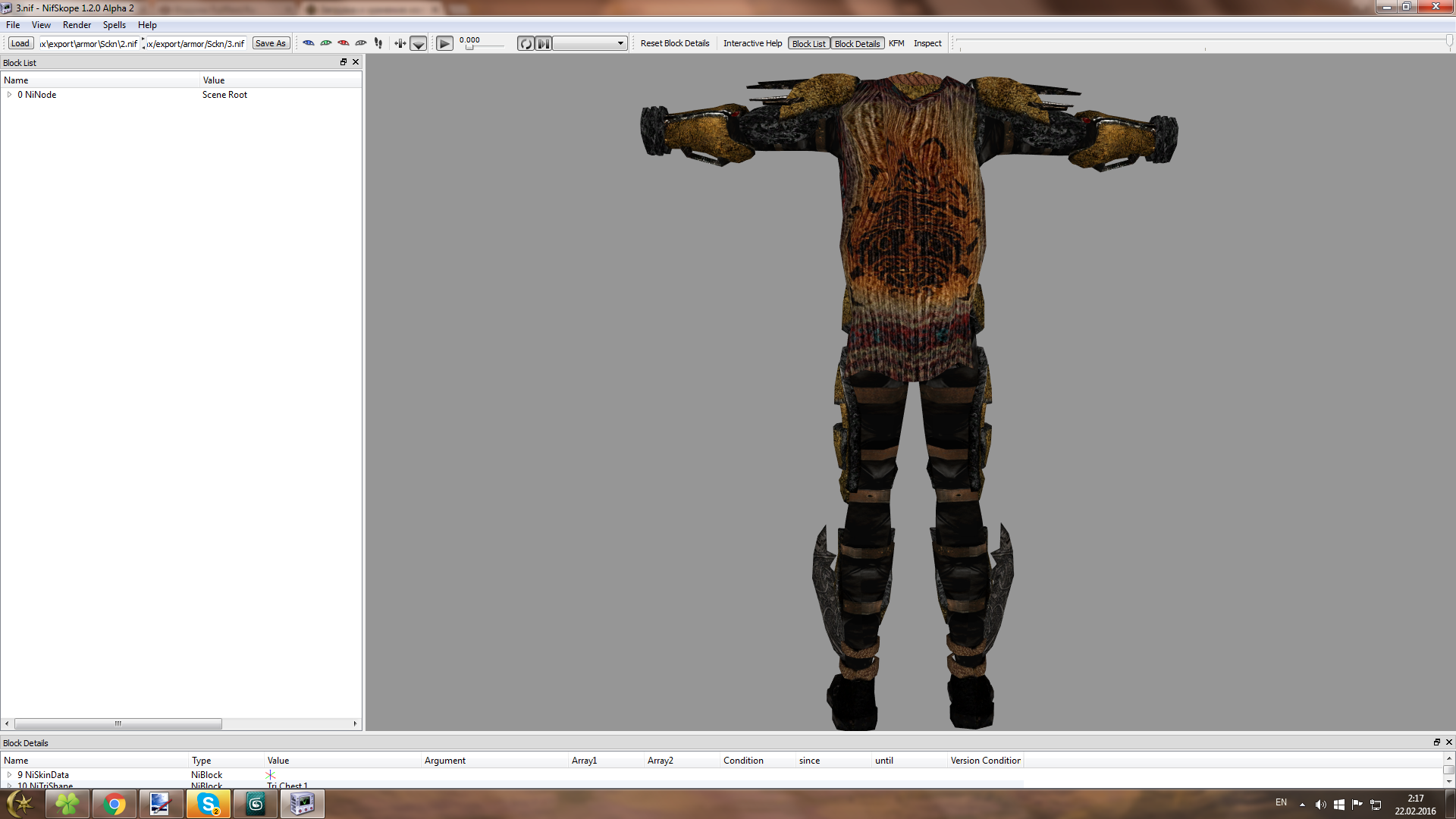The height and width of the screenshot is (819, 1456).
Task: Expand the 0 NiNode tree row
Action: click(x=9, y=95)
